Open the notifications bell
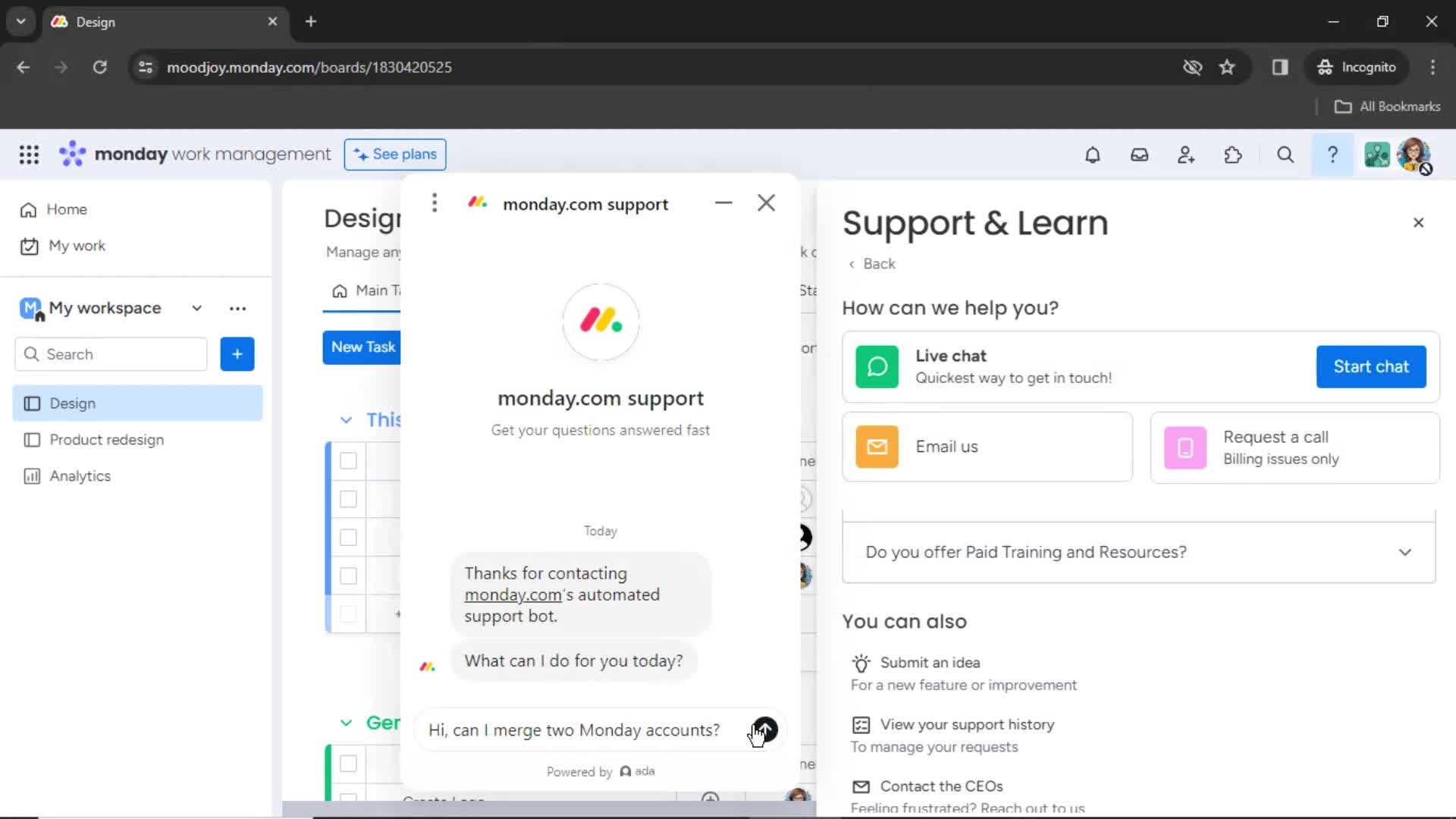This screenshot has height=819, width=1456. tap(1092, 155)
